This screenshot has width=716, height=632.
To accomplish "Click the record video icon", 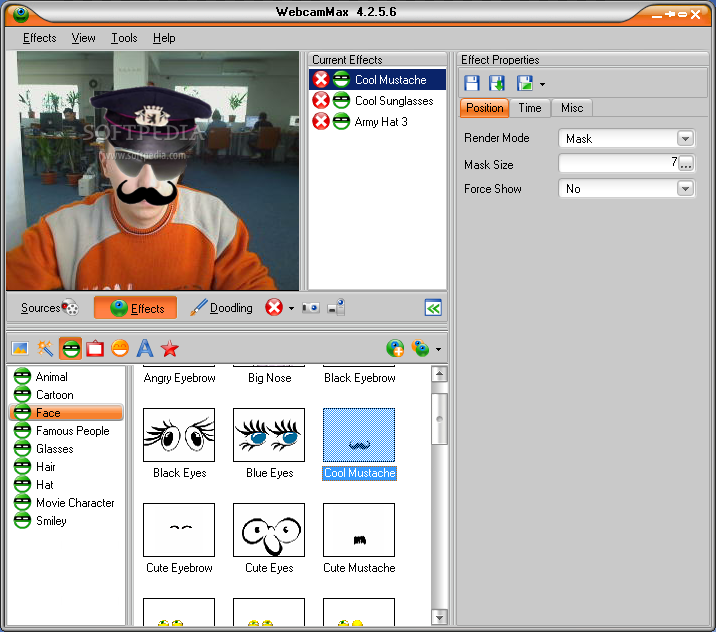I will point(337,308).
